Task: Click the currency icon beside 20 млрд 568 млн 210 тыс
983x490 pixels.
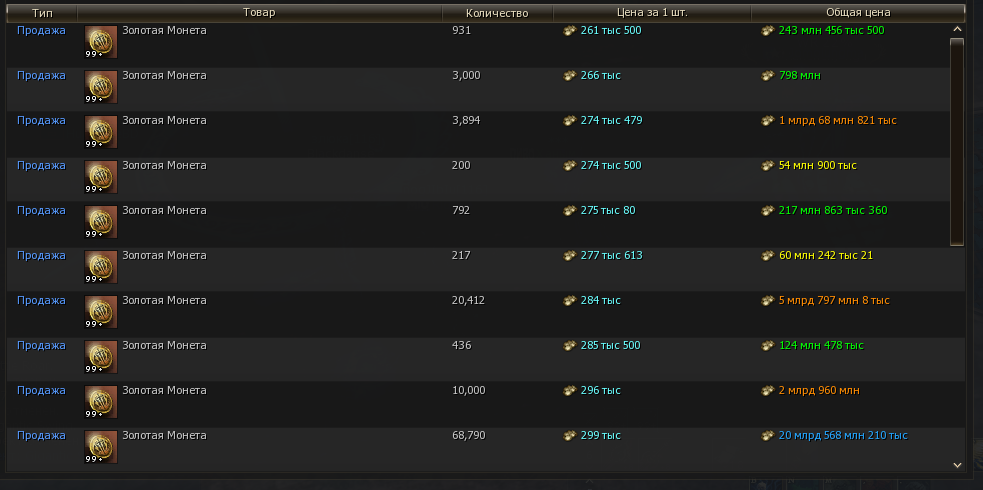Action: point(769,436)
